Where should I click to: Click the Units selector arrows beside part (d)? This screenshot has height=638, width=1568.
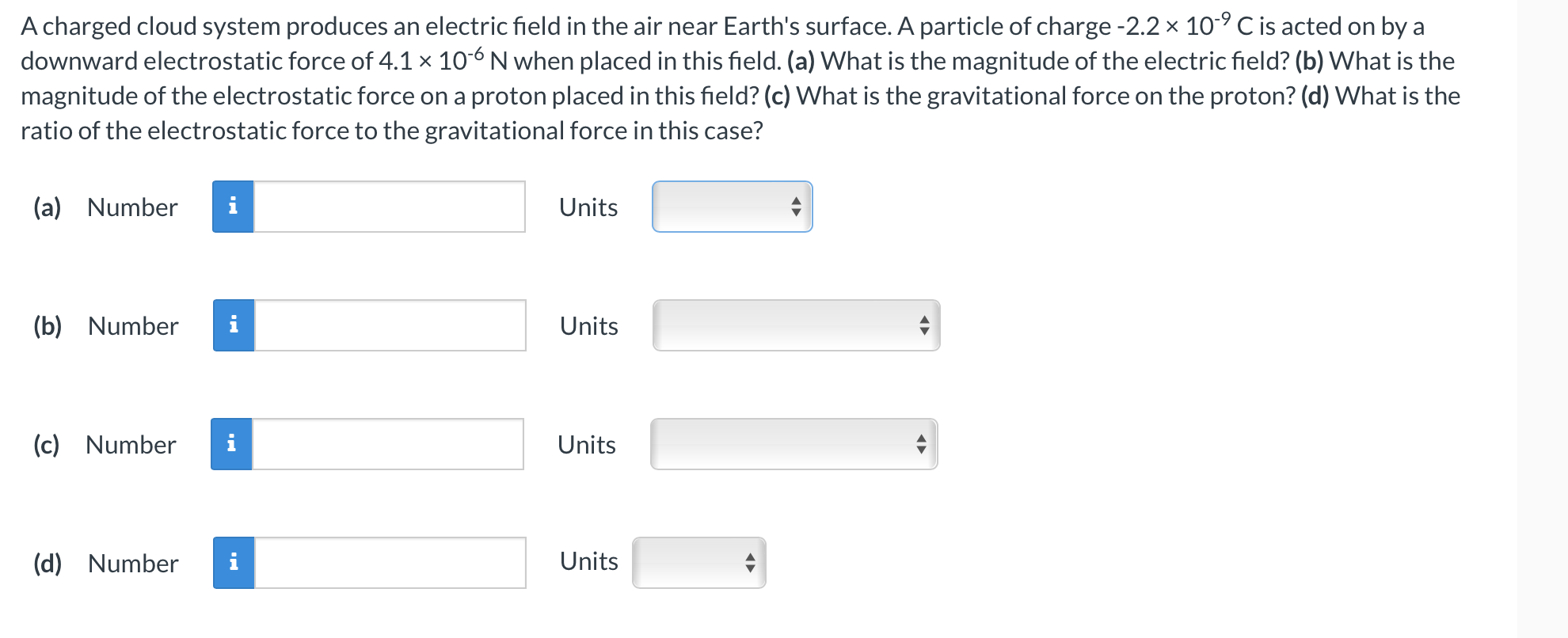tap(748, 562)
